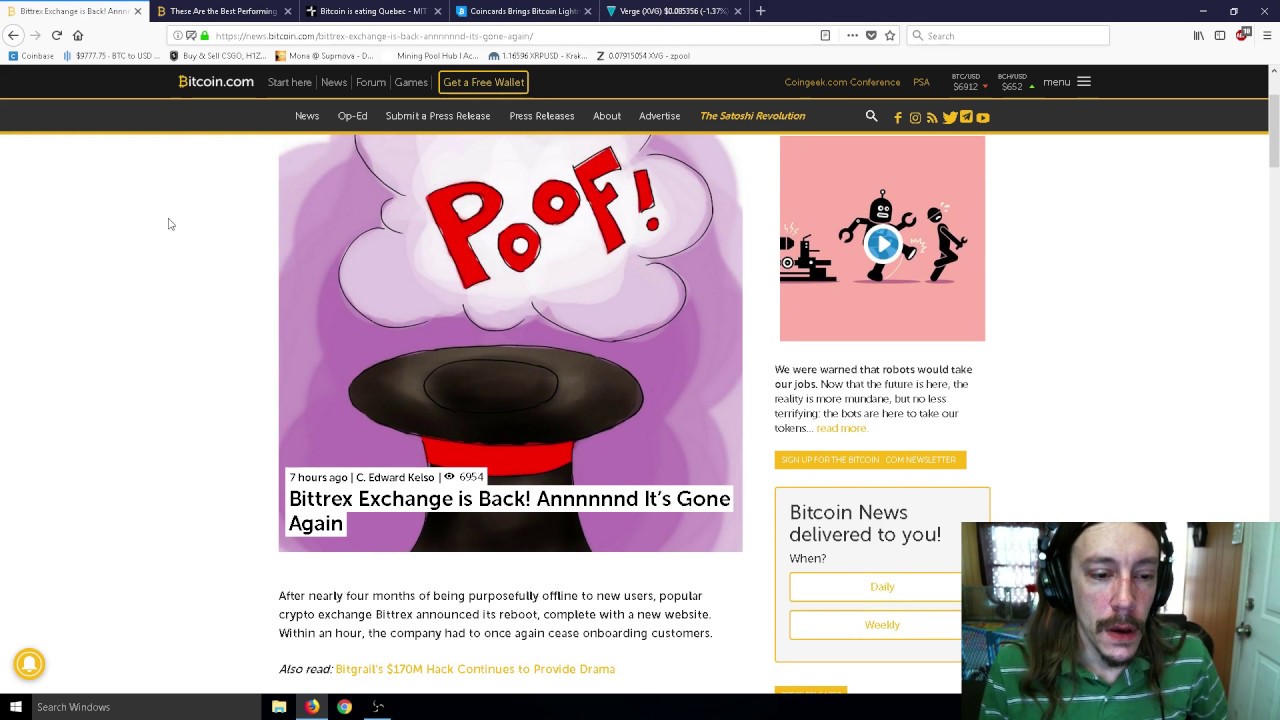The height and width of the screenshot is (720, 1280).
Task: Open Forum in top nav
Action: click(371, 82)
